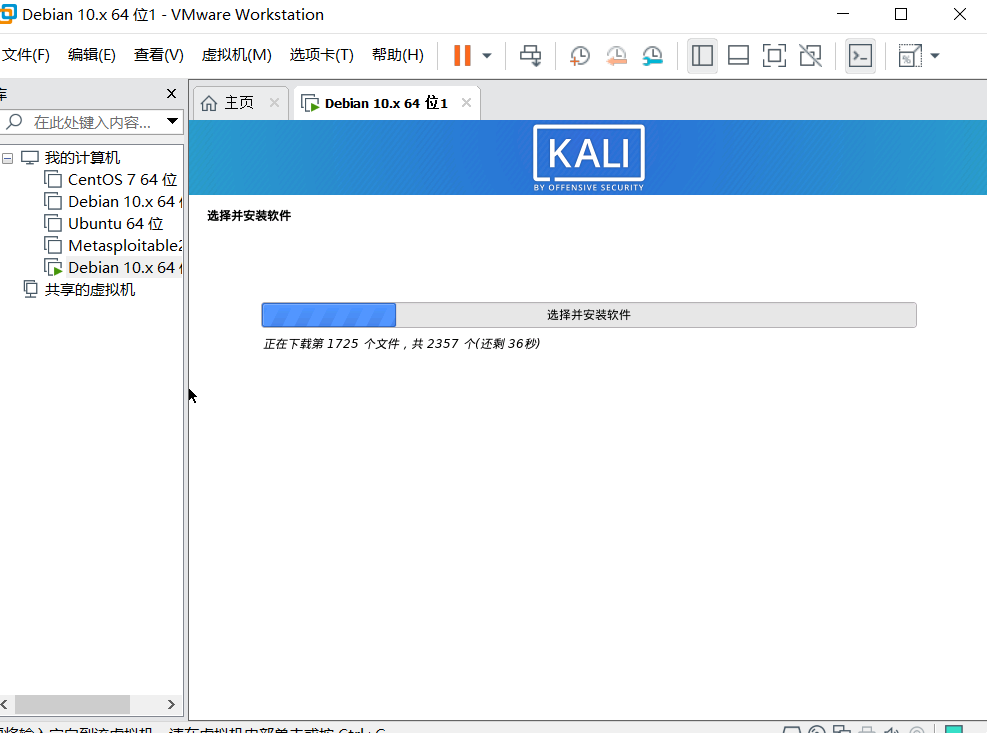
Task: Select the CentOS 7 64 位 virtual machine
Action: (x=123, y=179)
